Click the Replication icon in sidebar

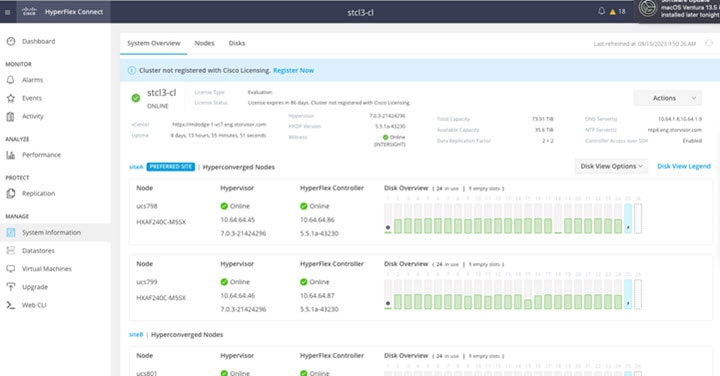pyautogui.click(x=11, y=194)
